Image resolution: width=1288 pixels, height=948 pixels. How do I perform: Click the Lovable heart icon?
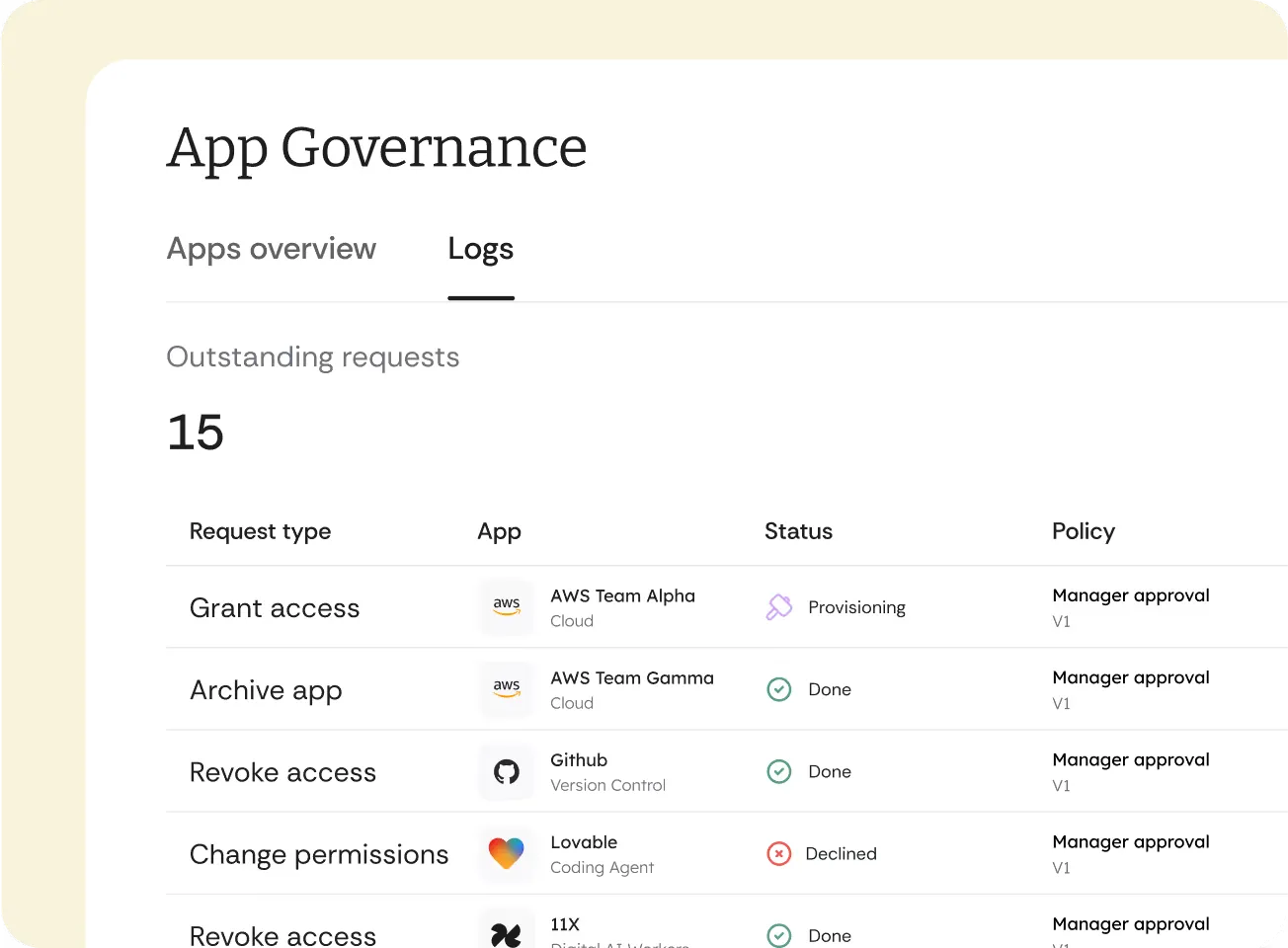click(x=507, y=853)
